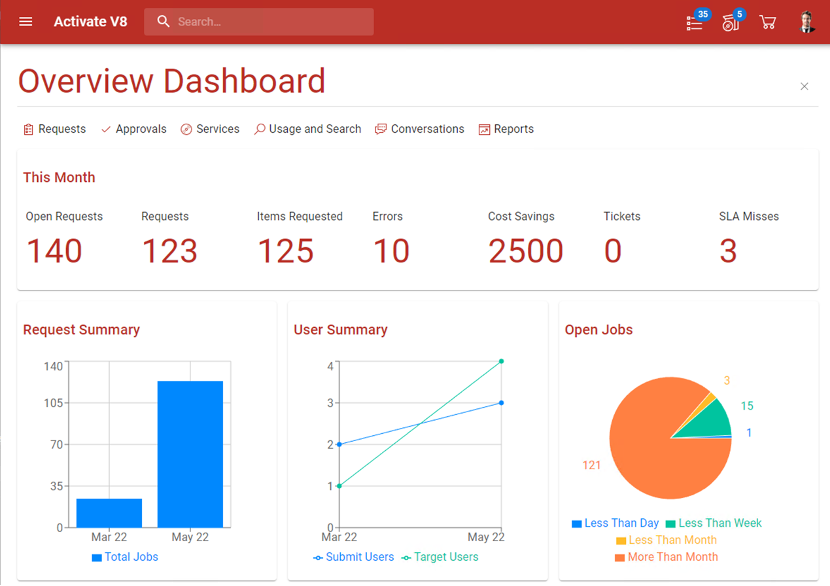Screen dimensions: 830x586
Task: Click the Requests clipboard icon
Action: point(29,129)
